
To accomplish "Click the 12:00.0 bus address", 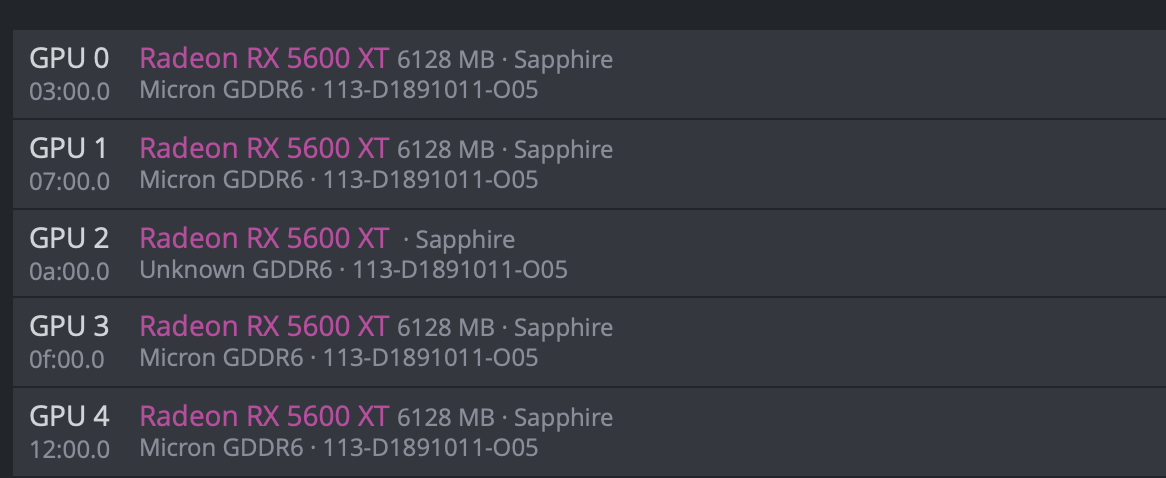I will tap(69, 448).
